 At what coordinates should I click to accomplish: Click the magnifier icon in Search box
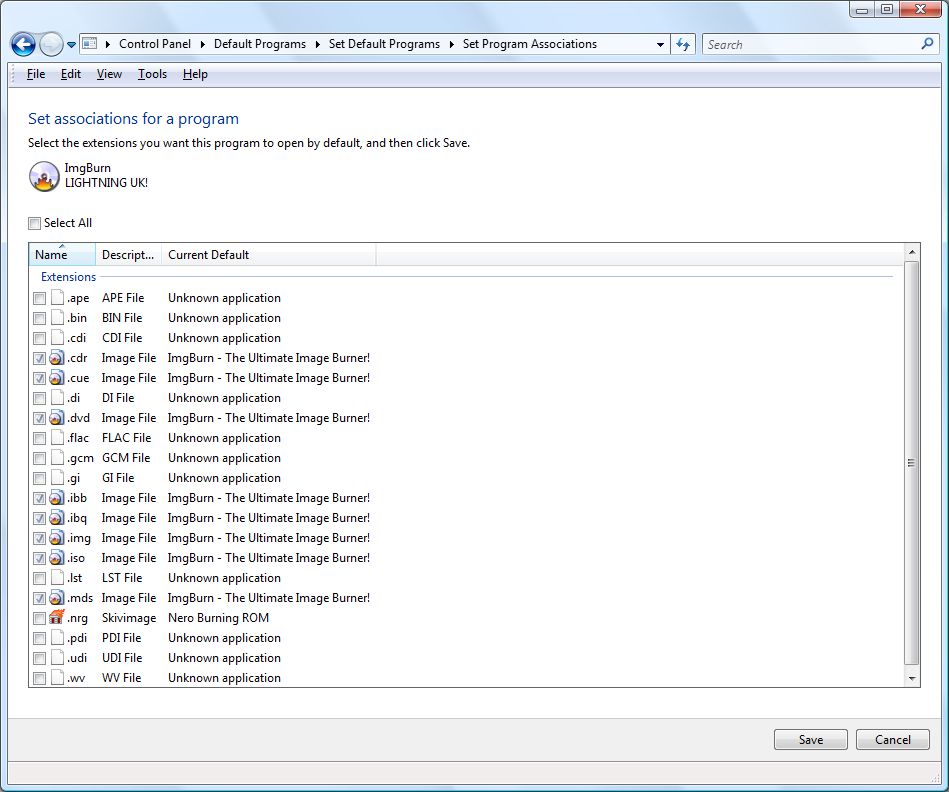click(927, 44)
